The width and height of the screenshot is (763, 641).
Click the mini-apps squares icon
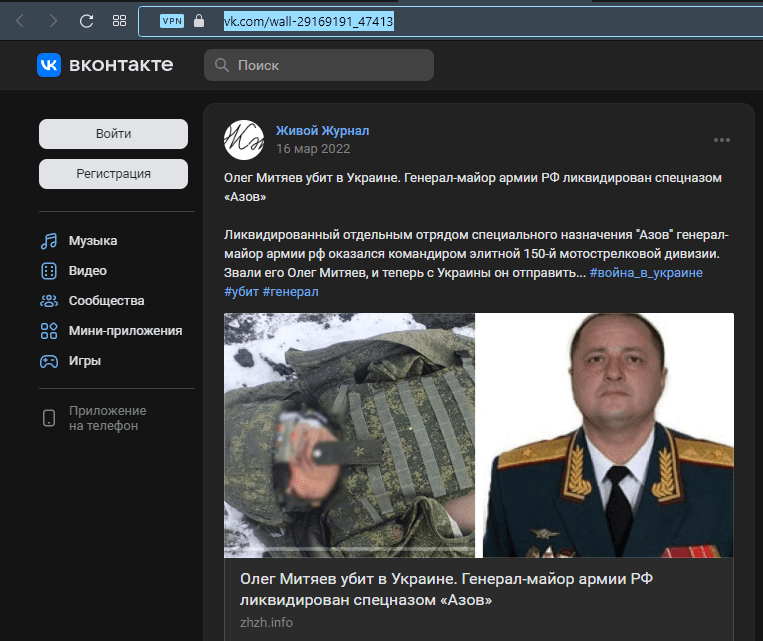point(49,331)
